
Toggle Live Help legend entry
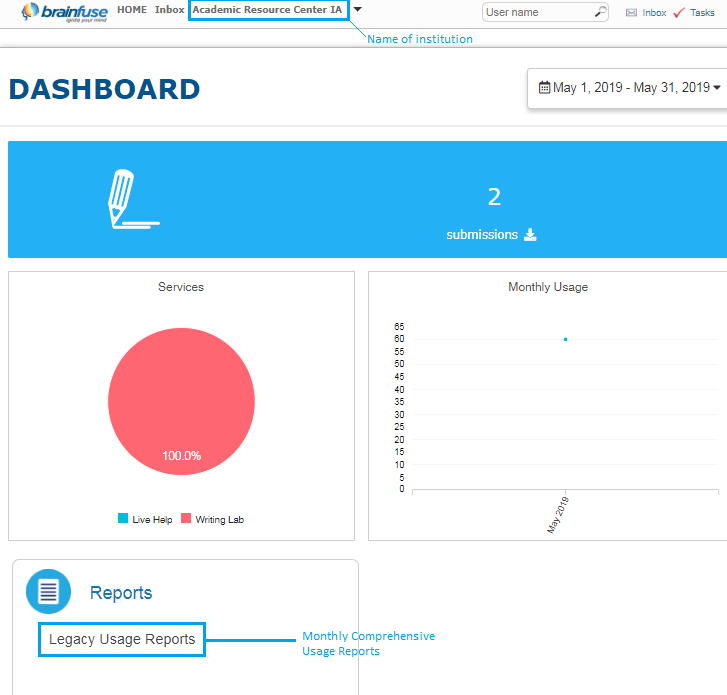click(x=146, y=519)
